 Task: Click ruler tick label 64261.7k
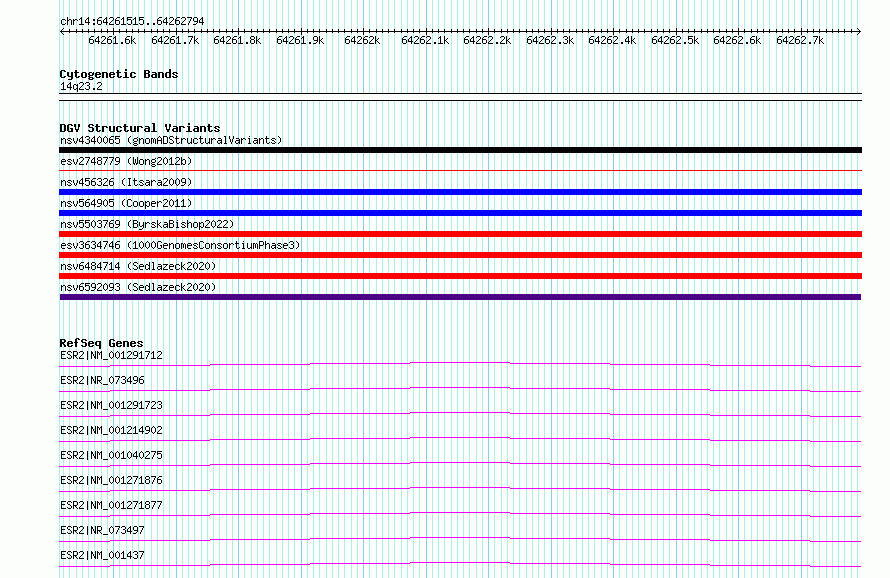(x=175, y=41)
